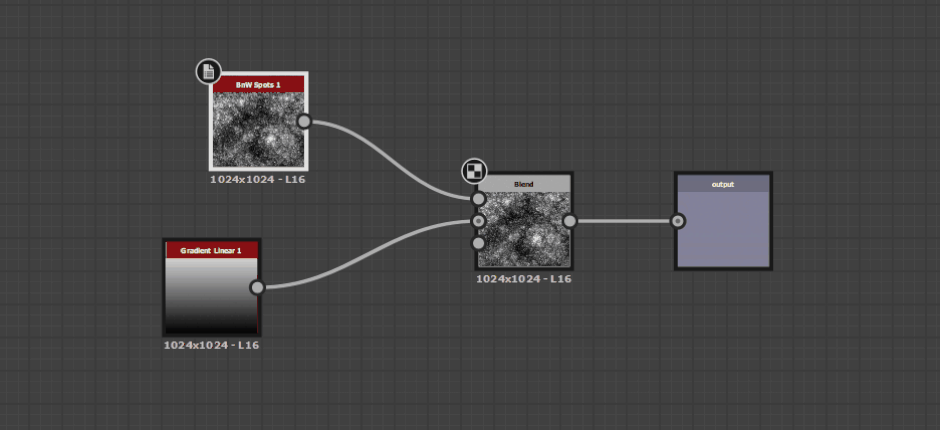The image size is (940, 430).
Task: Click the Blend node preview thumbnail
Action: [x=526, y=230]
